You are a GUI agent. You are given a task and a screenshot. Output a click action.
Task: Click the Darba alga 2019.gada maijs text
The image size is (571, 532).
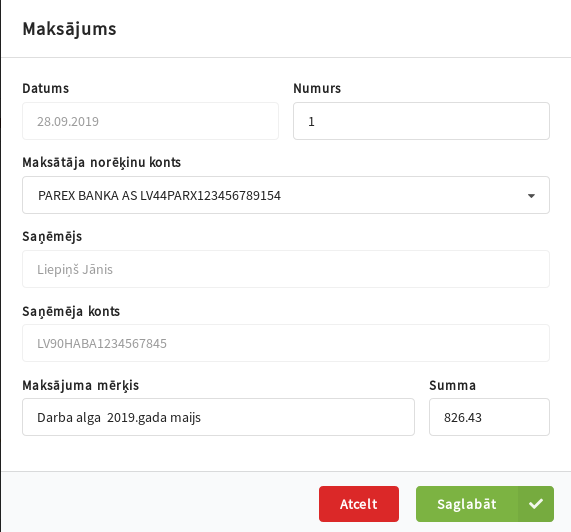point(119,417)
